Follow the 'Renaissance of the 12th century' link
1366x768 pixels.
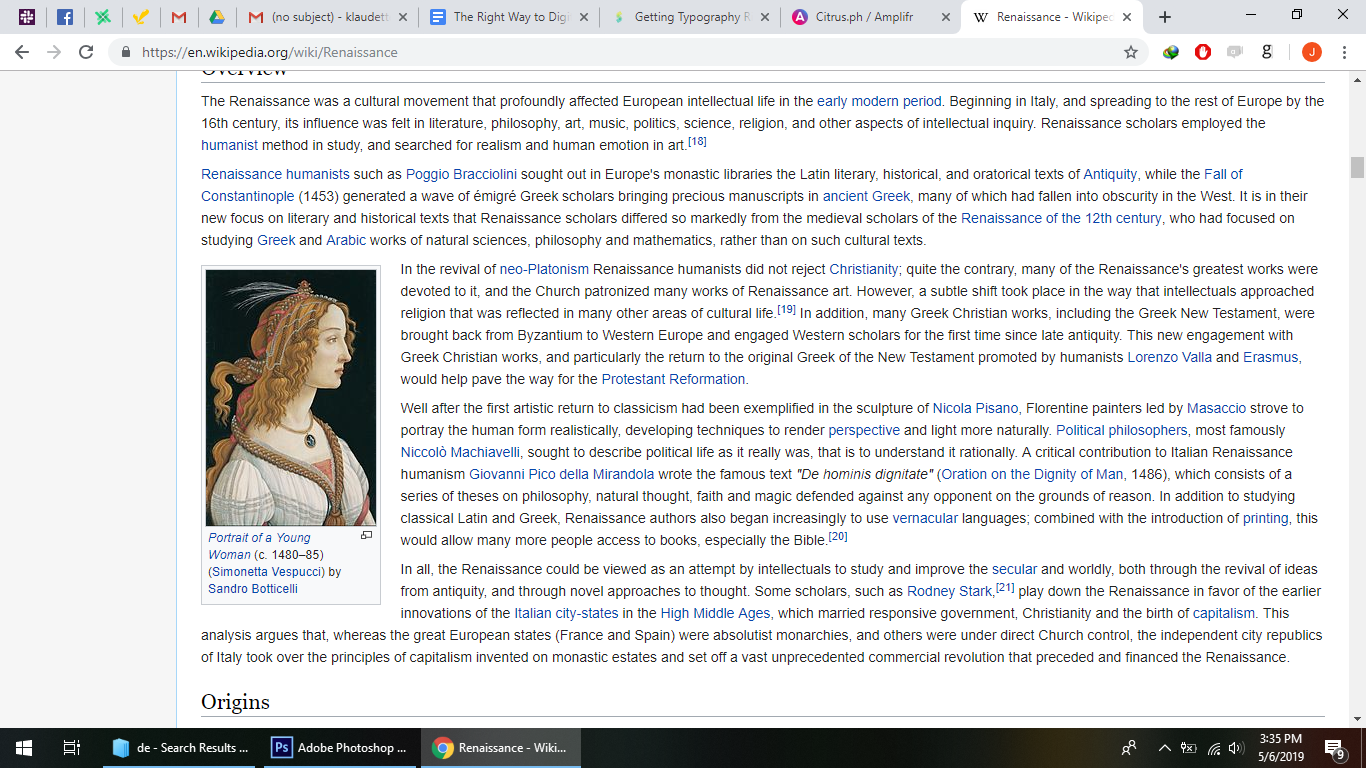click(x=1061, y=218)
